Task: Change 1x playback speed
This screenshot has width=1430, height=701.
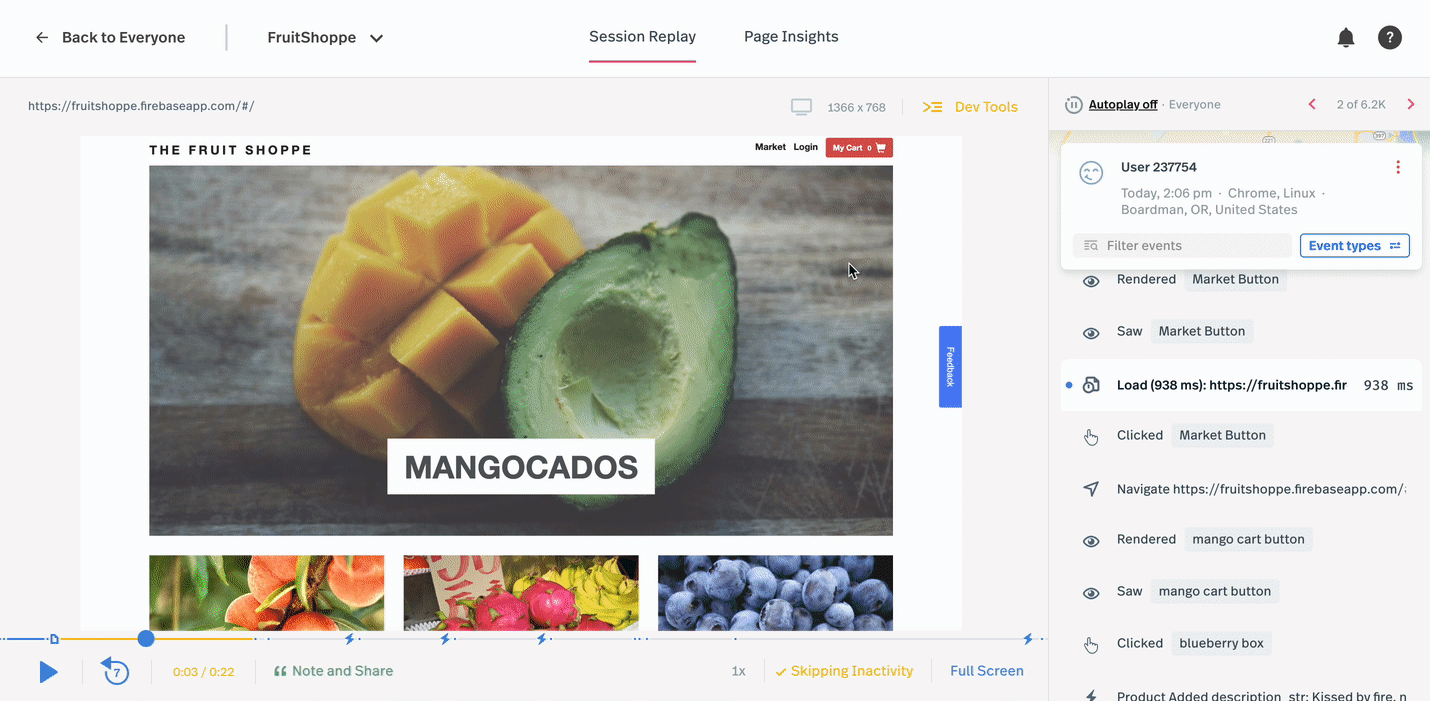Action: pyautogui.click(x=738, y=671)
